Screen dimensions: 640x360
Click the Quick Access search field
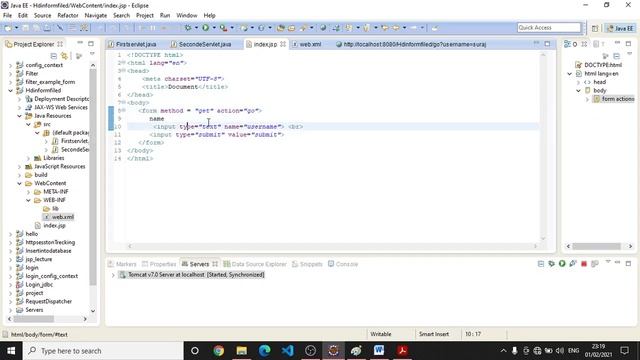549,27
